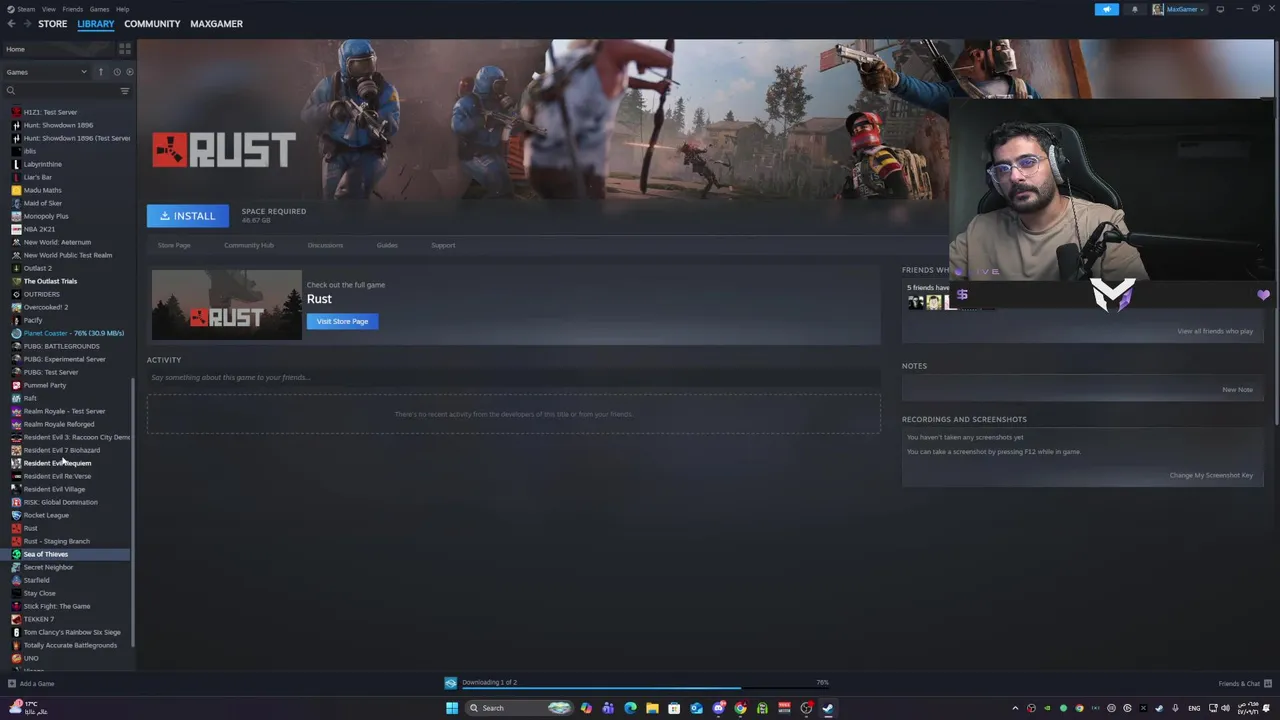Screen dimensions: 1280x720
Task: Click the sort-by-name arrow icon in sidebar
Action: click(x=100, y=72)
